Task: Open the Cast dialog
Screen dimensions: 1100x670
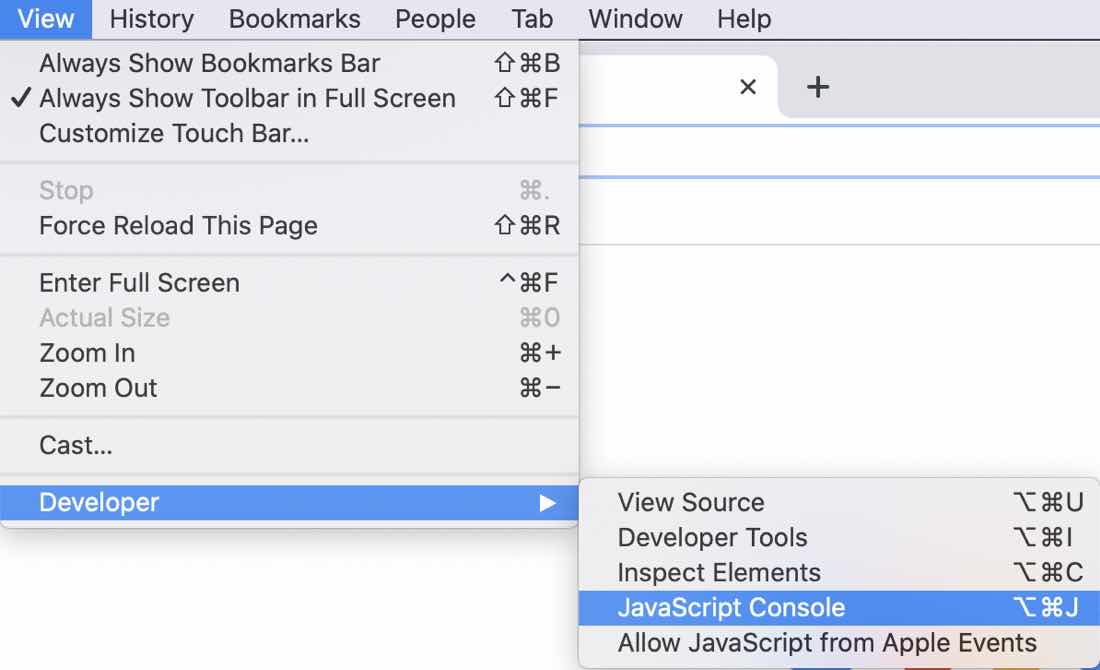Action: click(74, 445)
